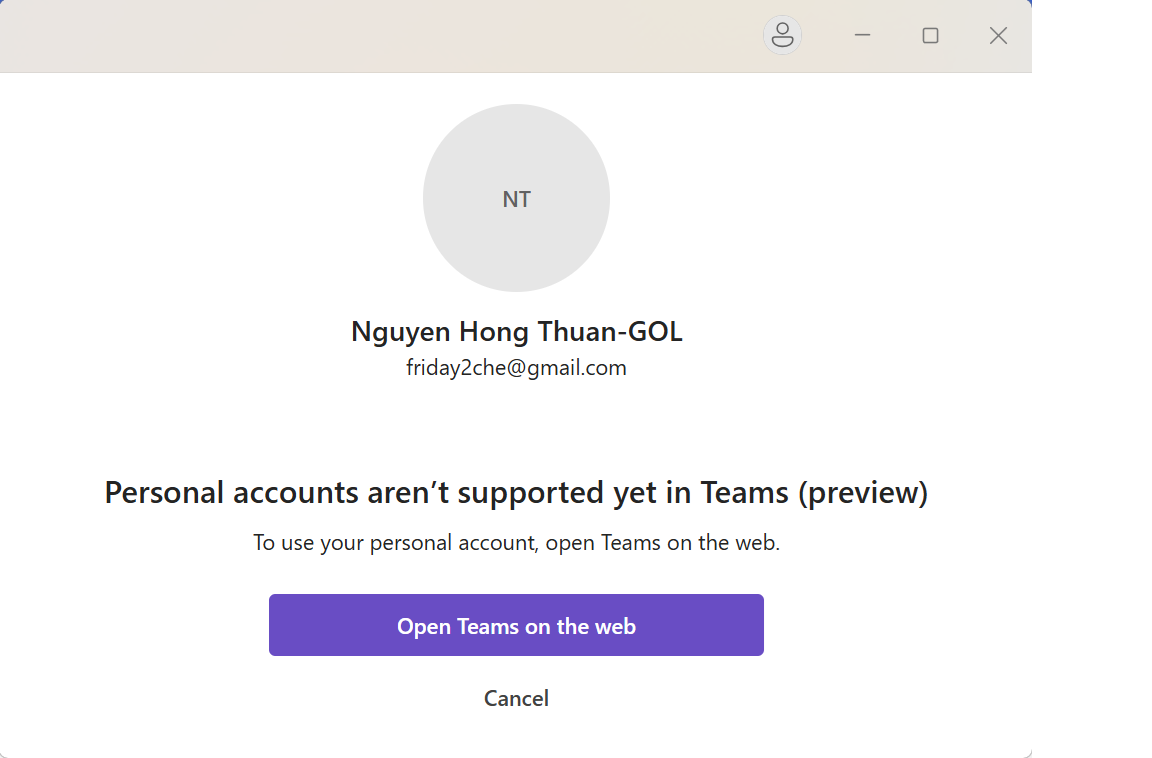Click the 'To use your personal account' message

516,543
